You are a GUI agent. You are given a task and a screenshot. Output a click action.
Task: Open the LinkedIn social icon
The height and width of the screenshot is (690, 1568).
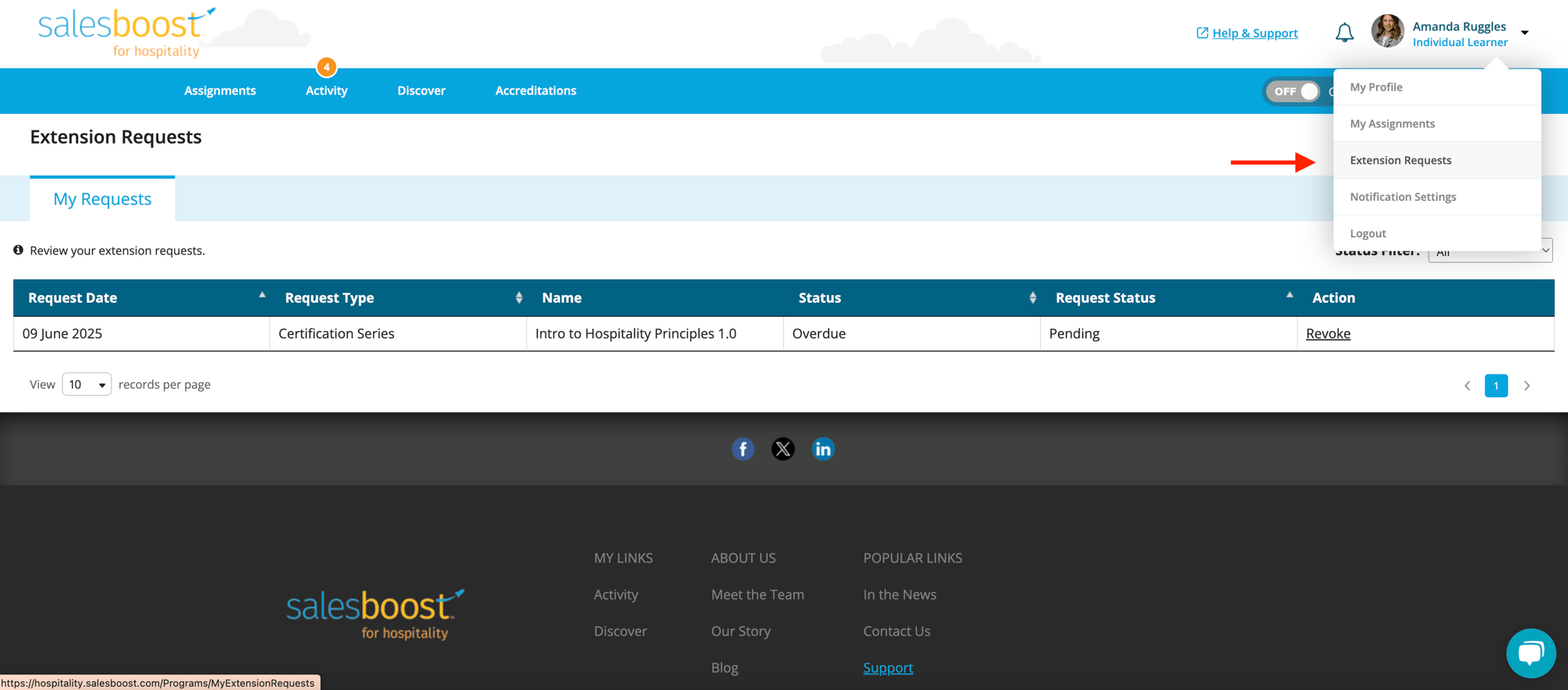coord(823,449)
